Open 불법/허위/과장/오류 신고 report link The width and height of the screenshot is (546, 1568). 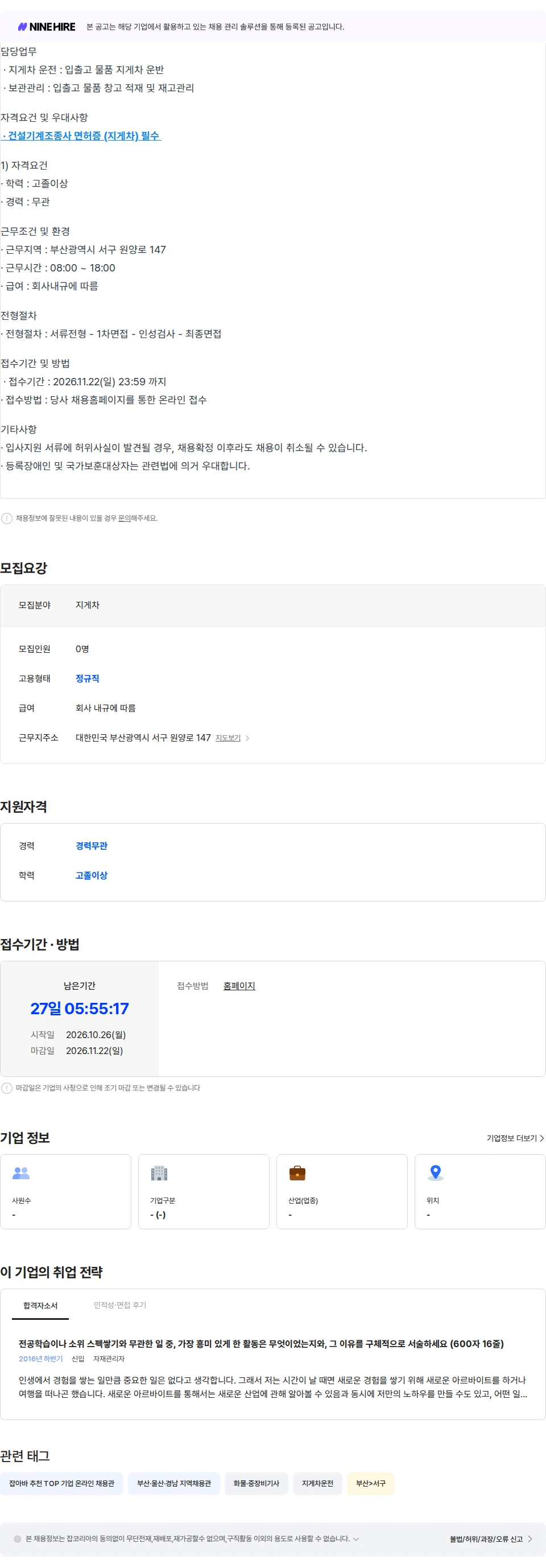[x=491, y=1539]
